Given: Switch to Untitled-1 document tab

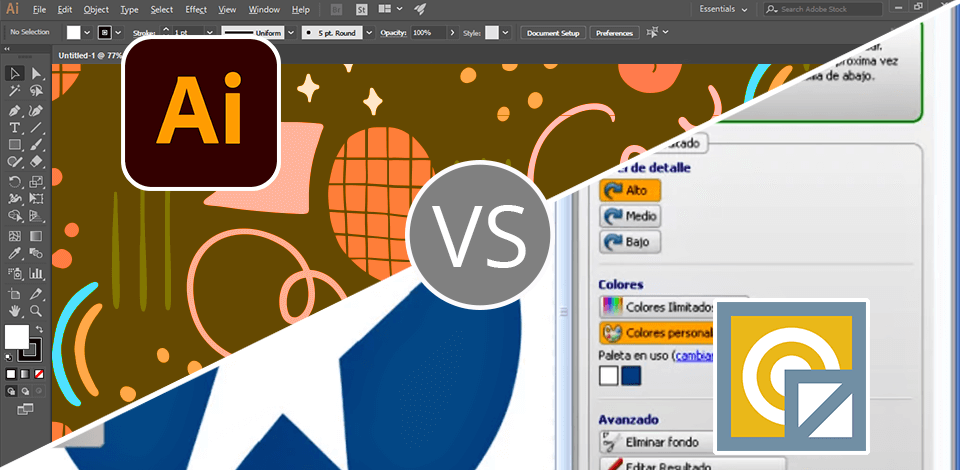Looking at the screenshot, I should click(91, 55).
